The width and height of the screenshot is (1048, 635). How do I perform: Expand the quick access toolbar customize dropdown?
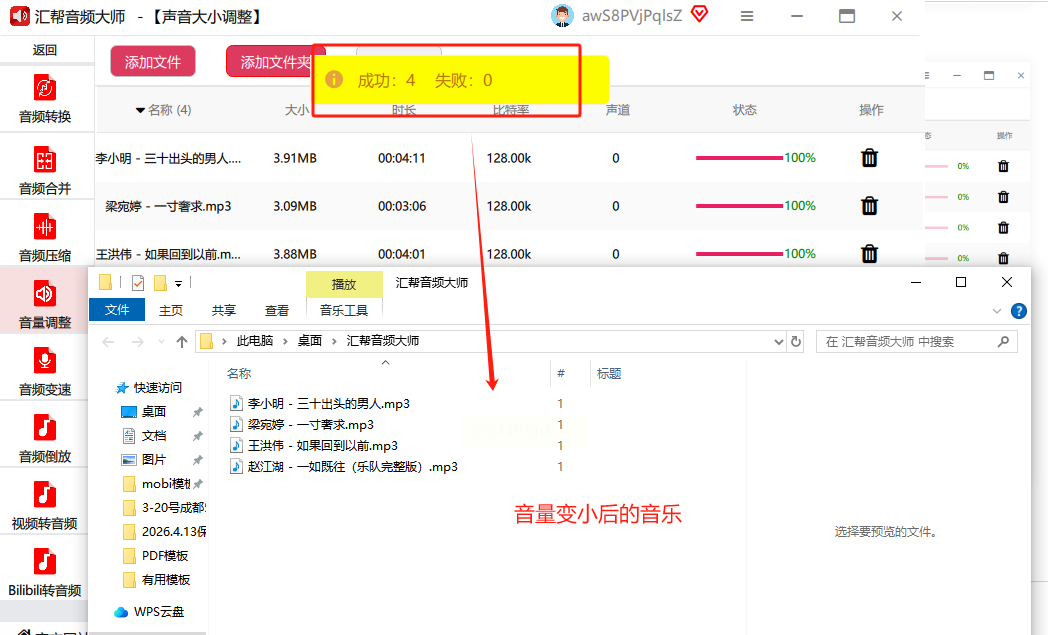(x=178, y=283)
